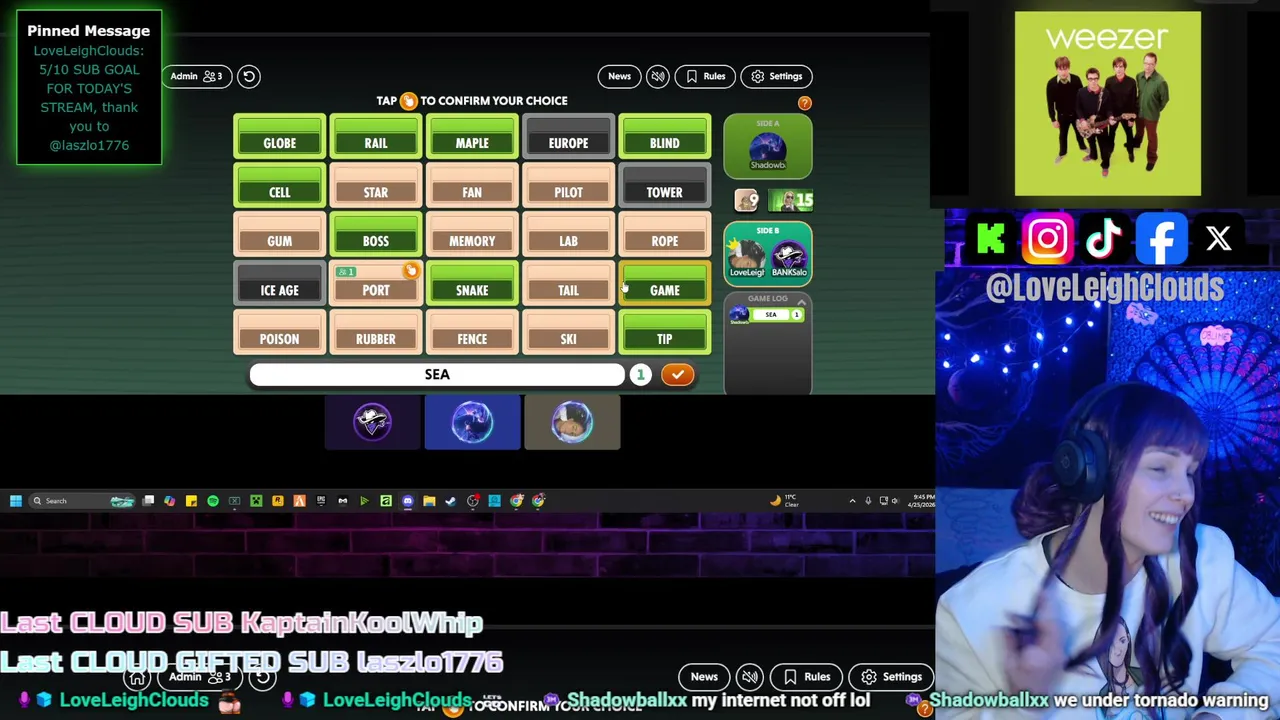The width and height of the screenshot is (1280, 720).
Task: Open News in the main game header
Action: [x=619, y=76]
